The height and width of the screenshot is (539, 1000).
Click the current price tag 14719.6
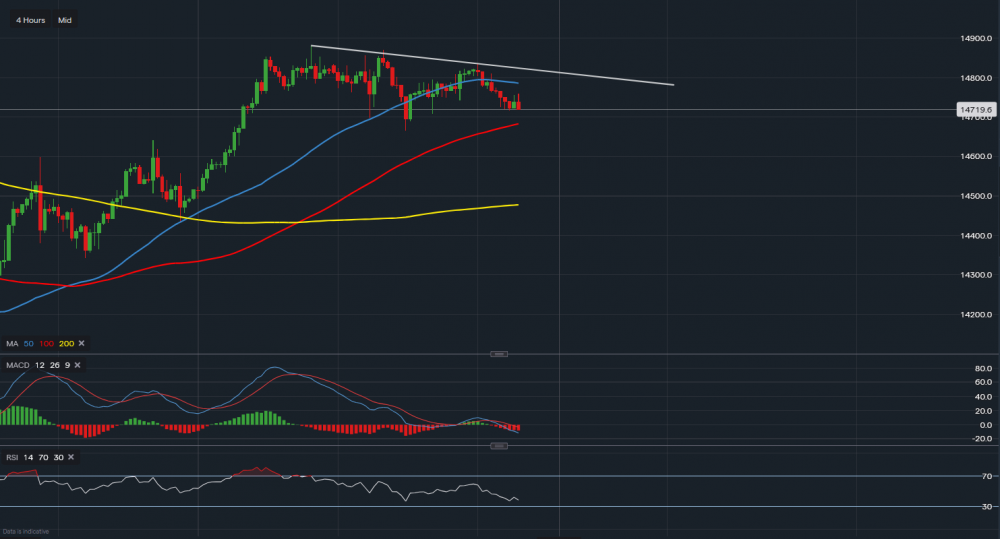[974, 109]
